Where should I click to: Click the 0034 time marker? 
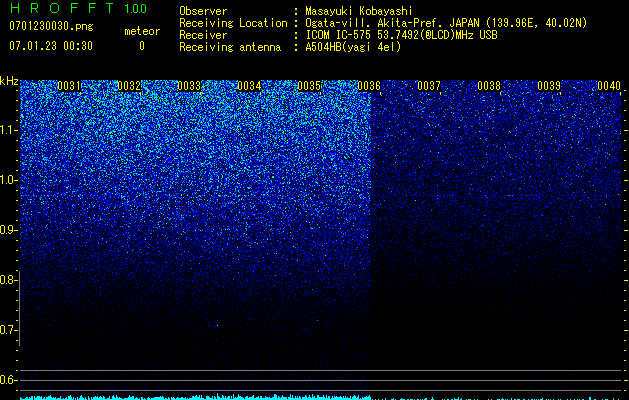[249, 86]
